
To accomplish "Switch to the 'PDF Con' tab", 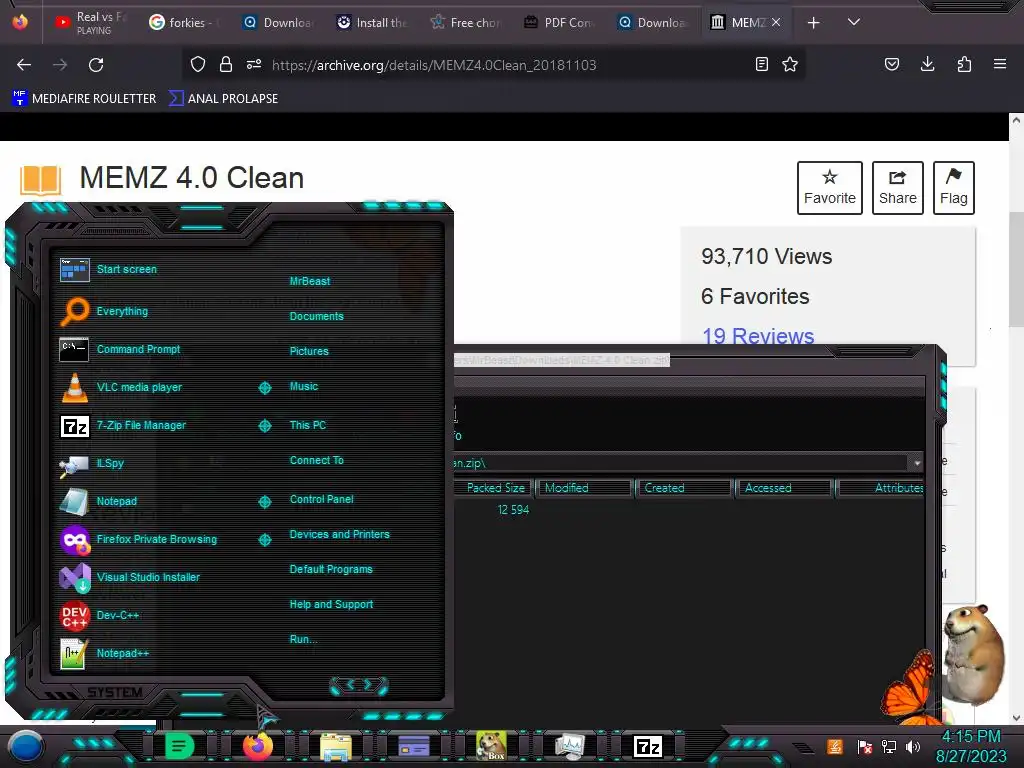I will pos(559,22).
